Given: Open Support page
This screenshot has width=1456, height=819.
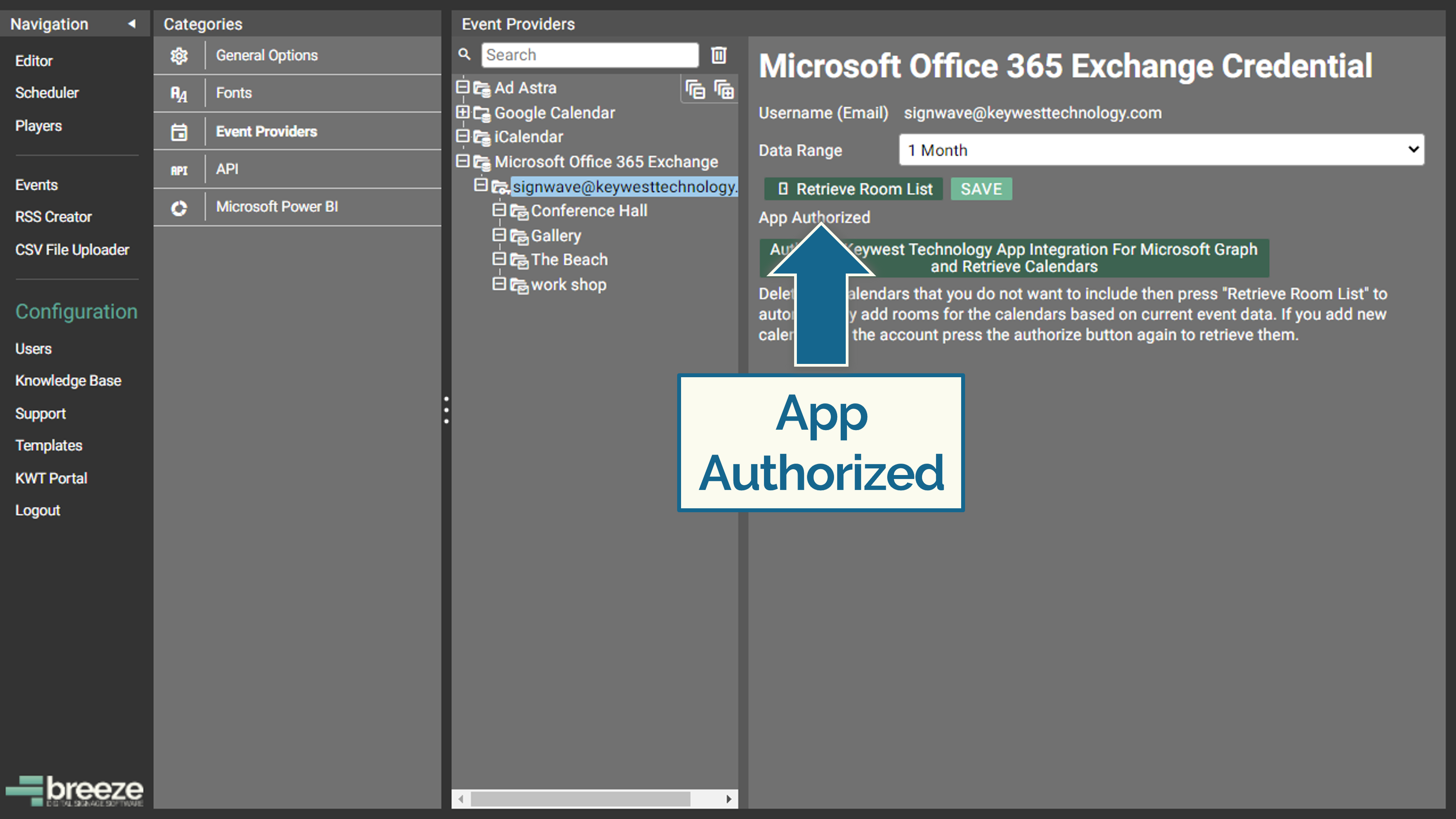Looking at the screenshot, I should pyautogui.click(x=41, y=414).
